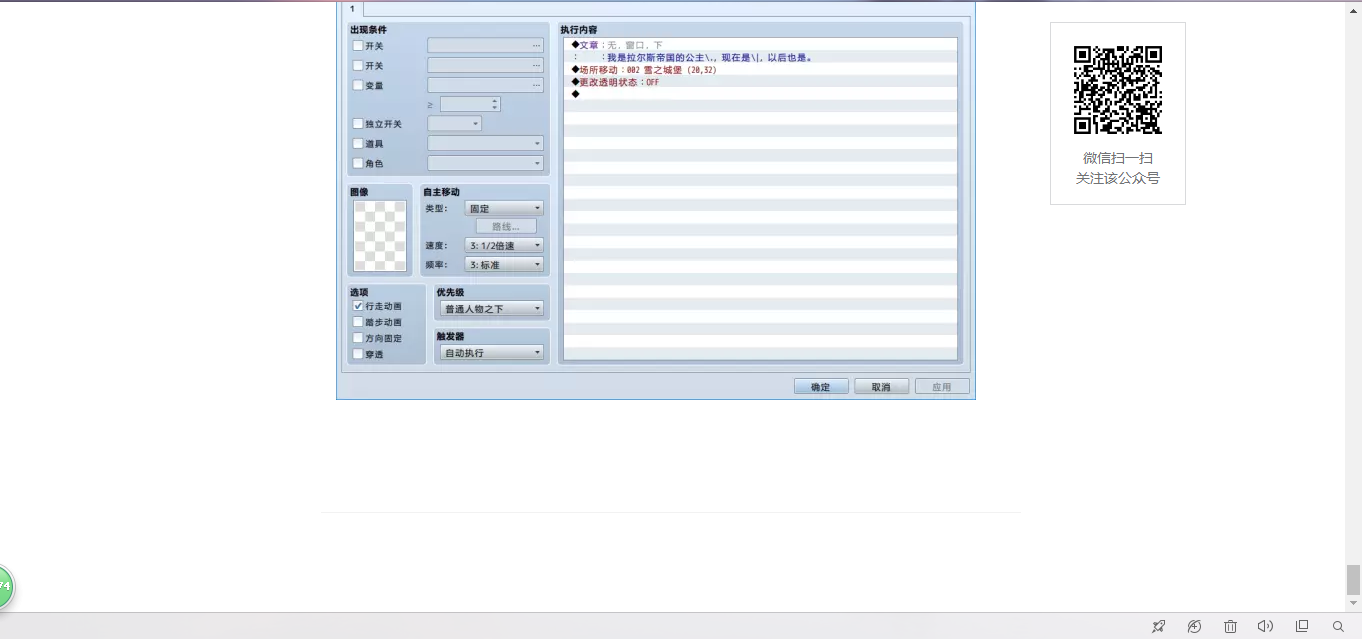The image size is (1362, 639).
Task: Select the 我是拉尔斯帝国的公主 dialogue line
Action: [760, 58]
